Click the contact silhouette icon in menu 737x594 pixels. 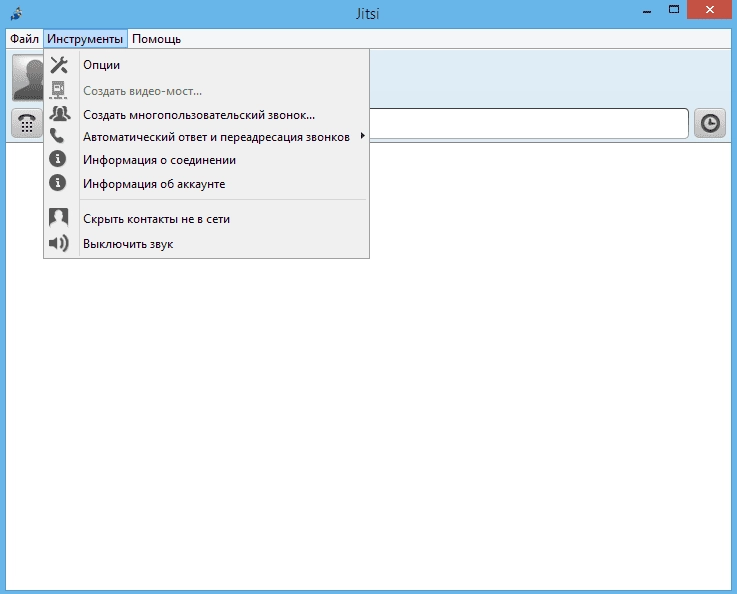[x=59, y=218]
